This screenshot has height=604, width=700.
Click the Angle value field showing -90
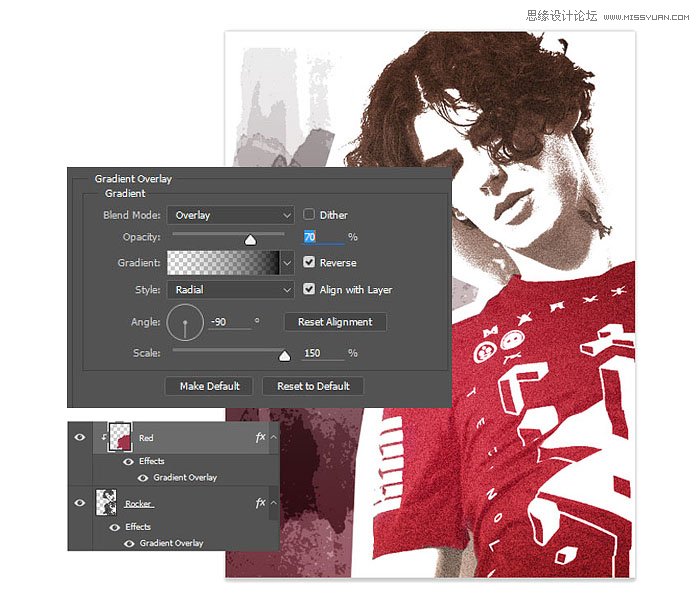click(x=229, y=322)
